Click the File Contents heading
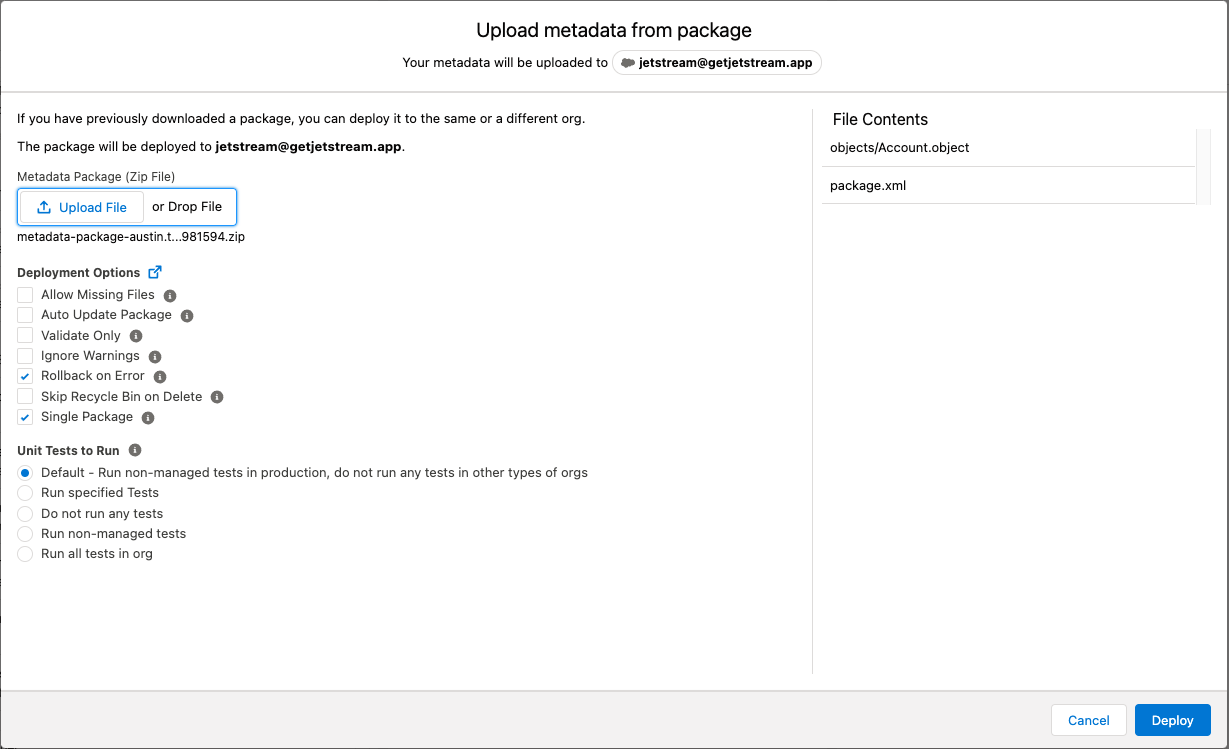 [880, 119]
